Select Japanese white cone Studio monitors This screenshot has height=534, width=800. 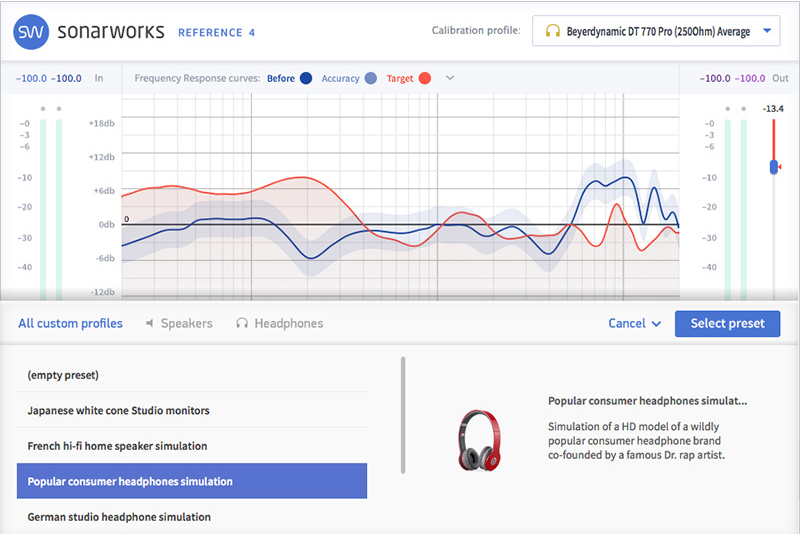192,410
